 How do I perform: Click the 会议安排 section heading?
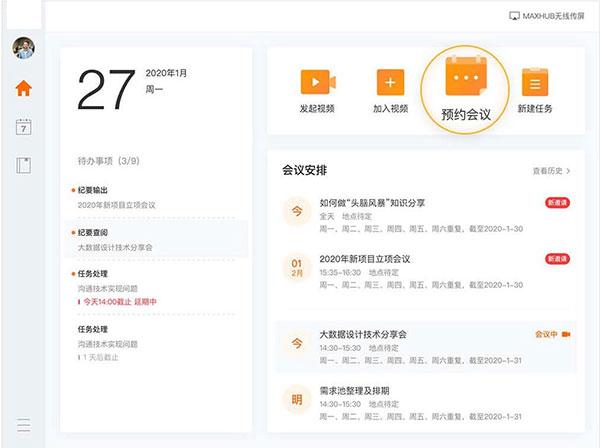tap(305, 170)
